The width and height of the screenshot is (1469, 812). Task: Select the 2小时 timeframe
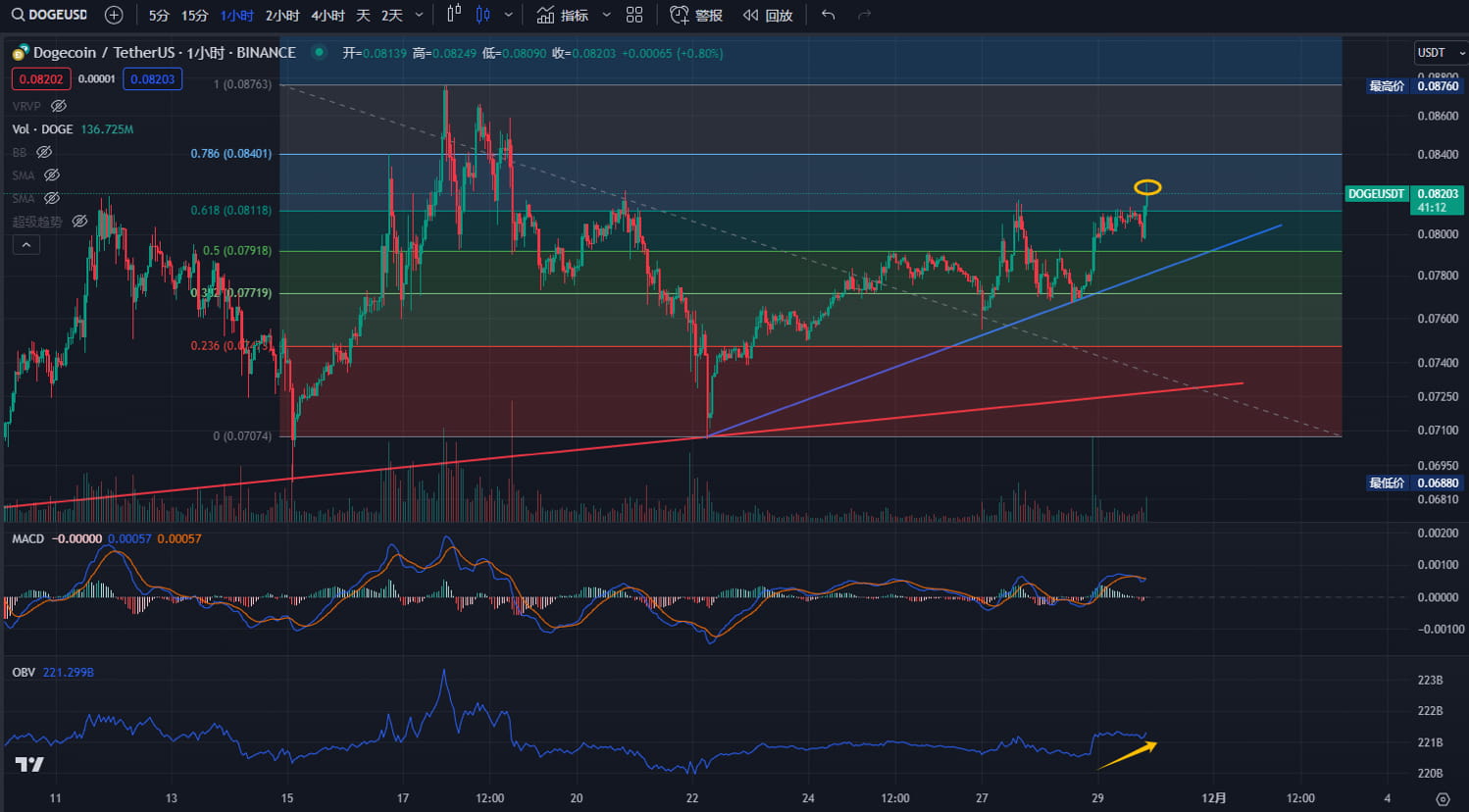pos(282,15)
